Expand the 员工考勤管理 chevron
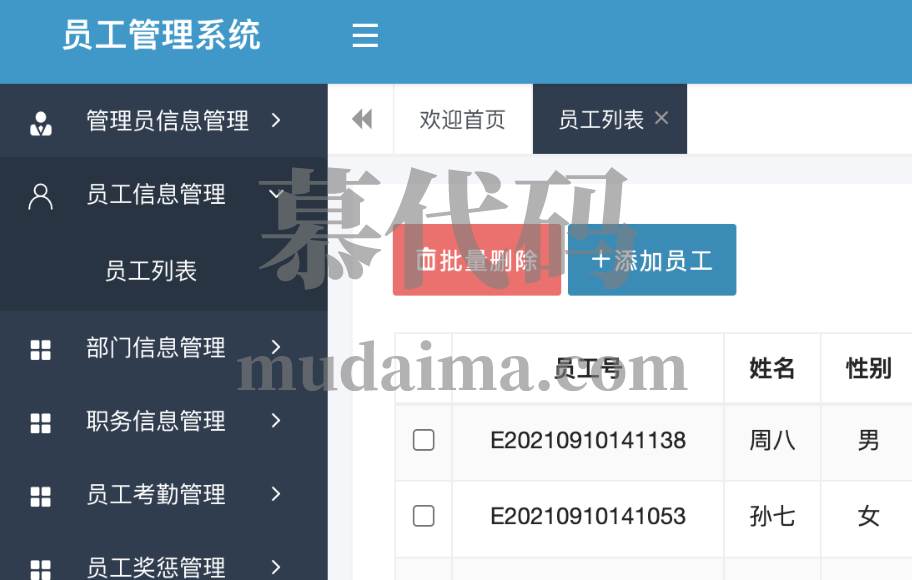The height and width of the screenshot is (580, 912). coord(276,494)
